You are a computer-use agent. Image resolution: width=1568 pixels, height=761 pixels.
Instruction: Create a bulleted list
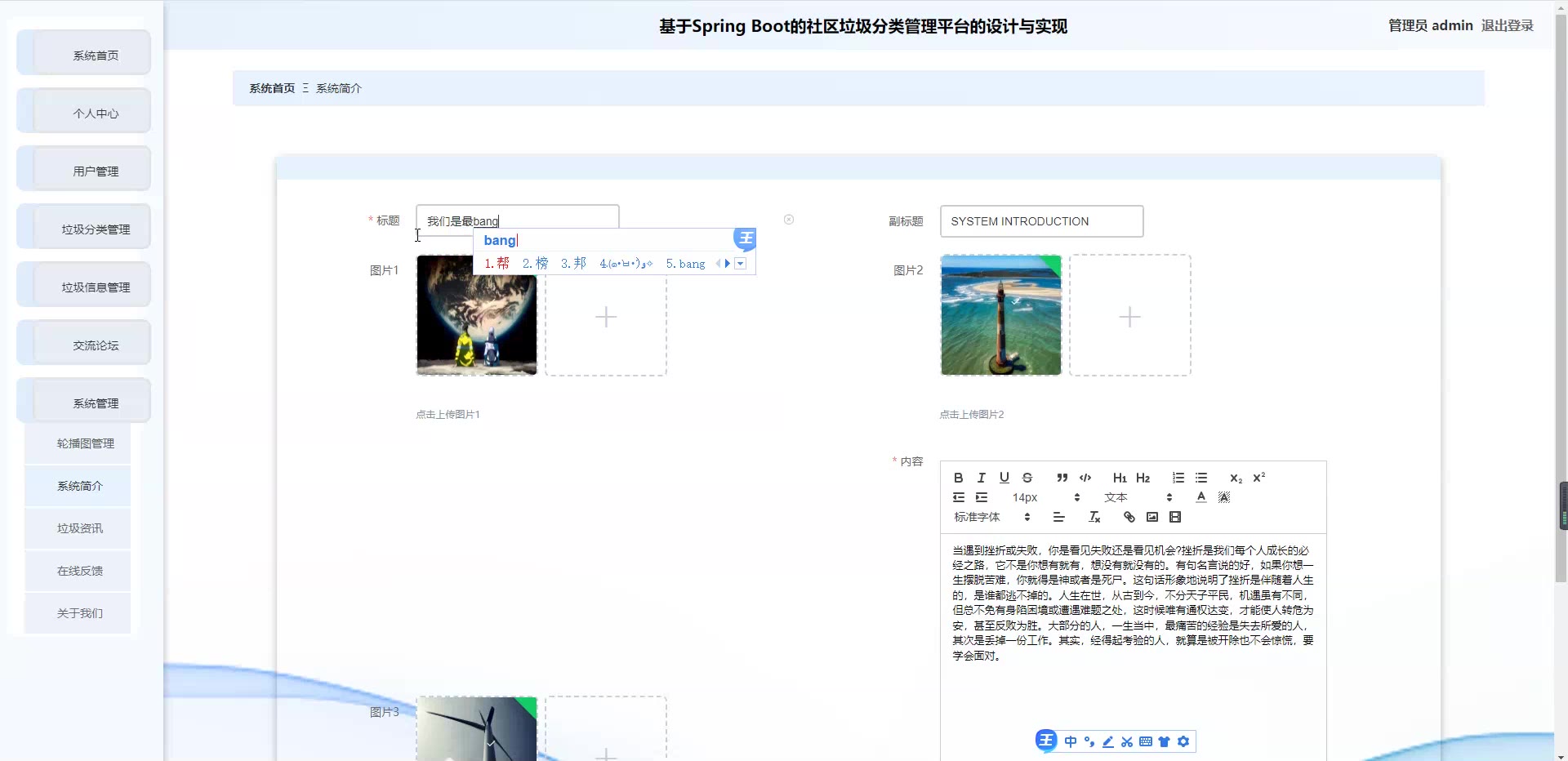coord(1200,478)
